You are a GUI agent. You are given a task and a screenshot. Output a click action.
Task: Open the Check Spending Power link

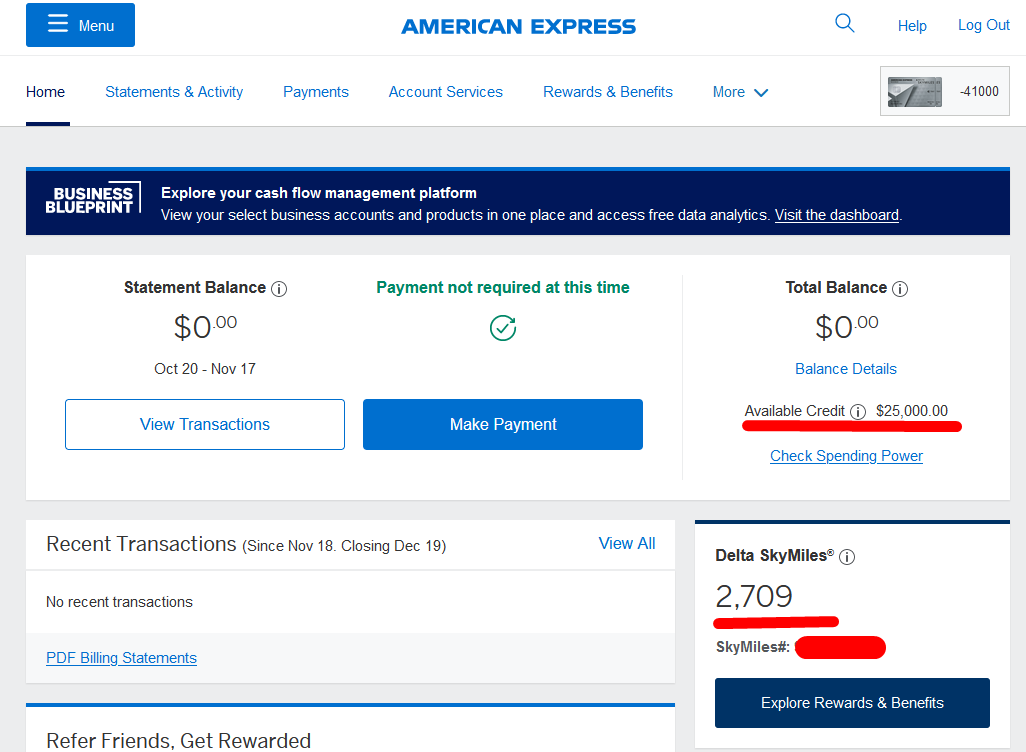846,456
